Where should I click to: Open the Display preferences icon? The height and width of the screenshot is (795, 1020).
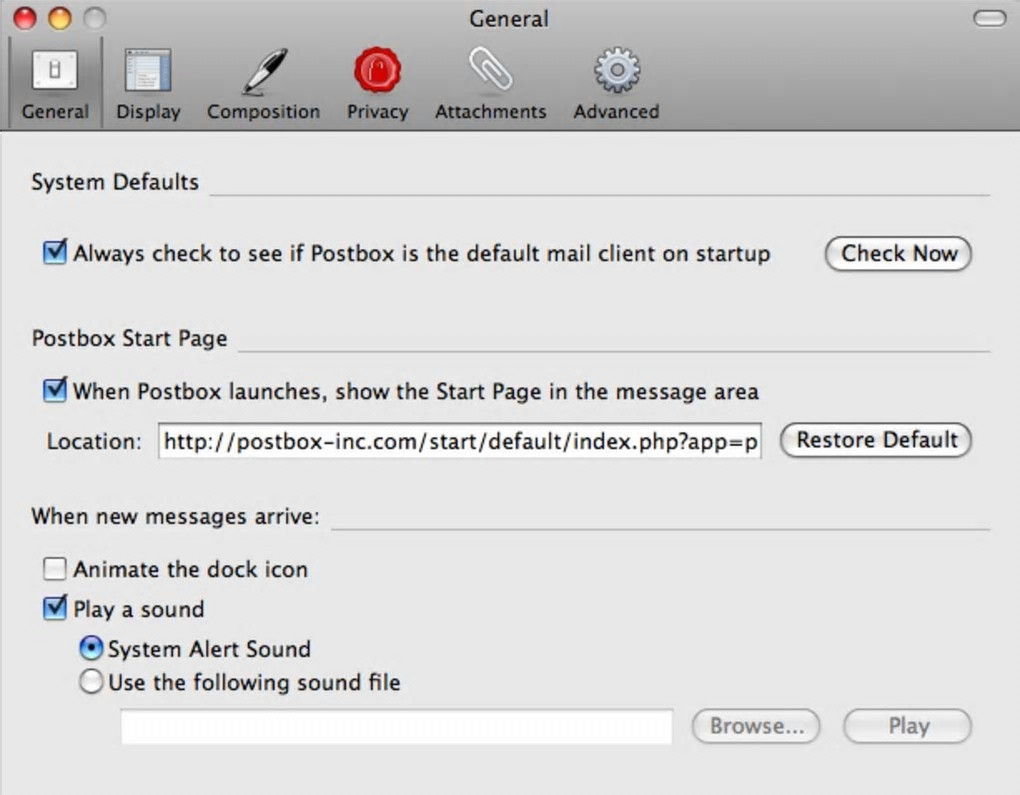pyautogui.click(x=148, y=70)
